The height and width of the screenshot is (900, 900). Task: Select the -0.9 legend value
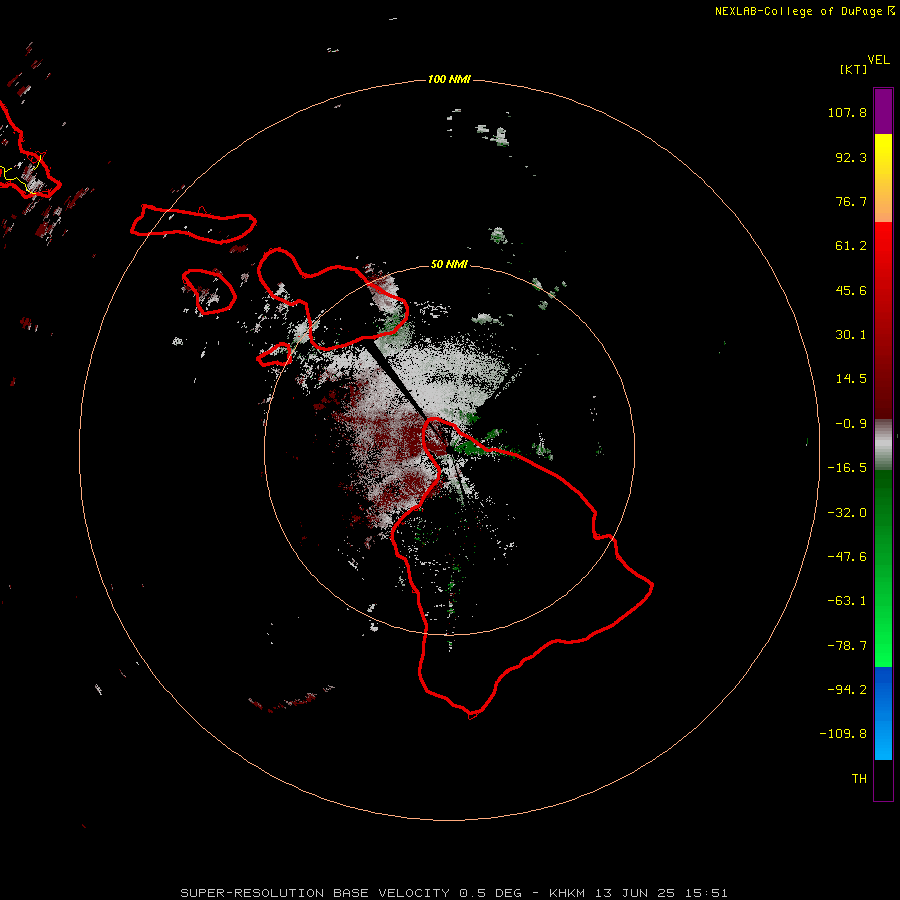[851, 424]
